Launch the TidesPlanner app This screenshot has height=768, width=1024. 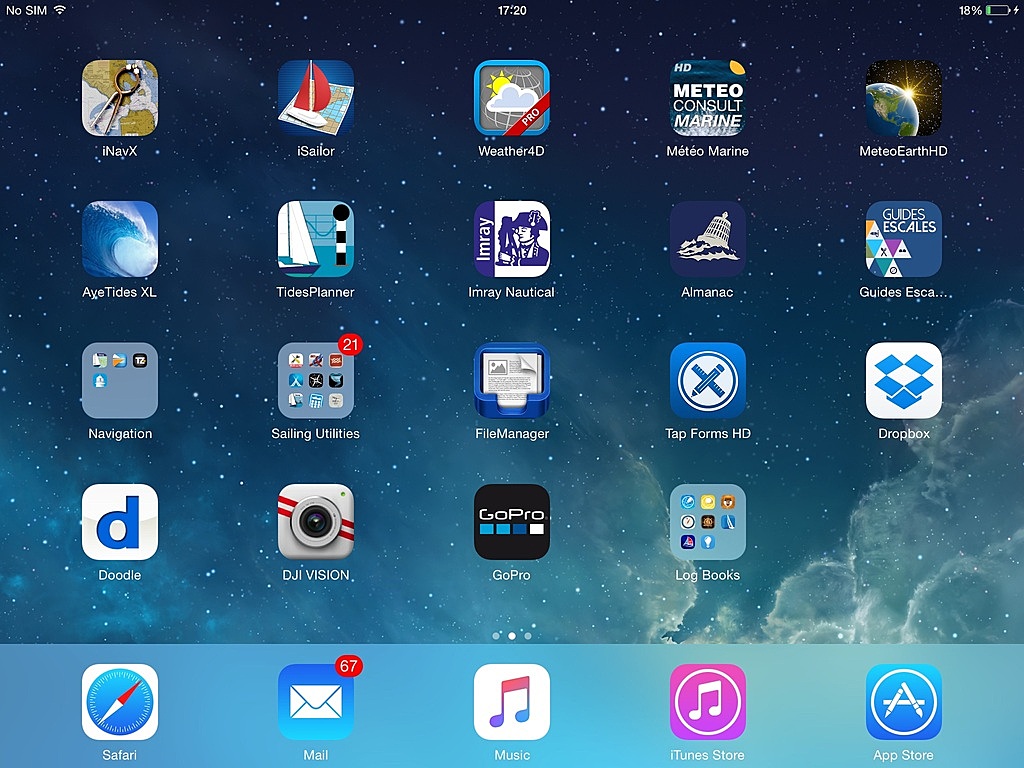point(315,239)
